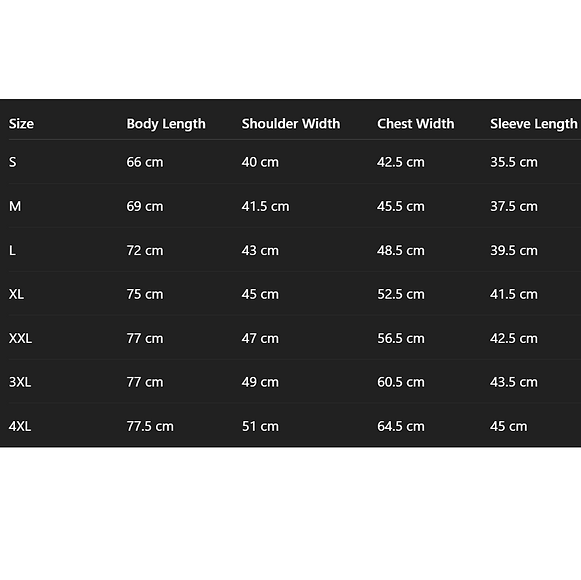Select the 35.5 cm sleeve length cell

click(x=514, y=162)
